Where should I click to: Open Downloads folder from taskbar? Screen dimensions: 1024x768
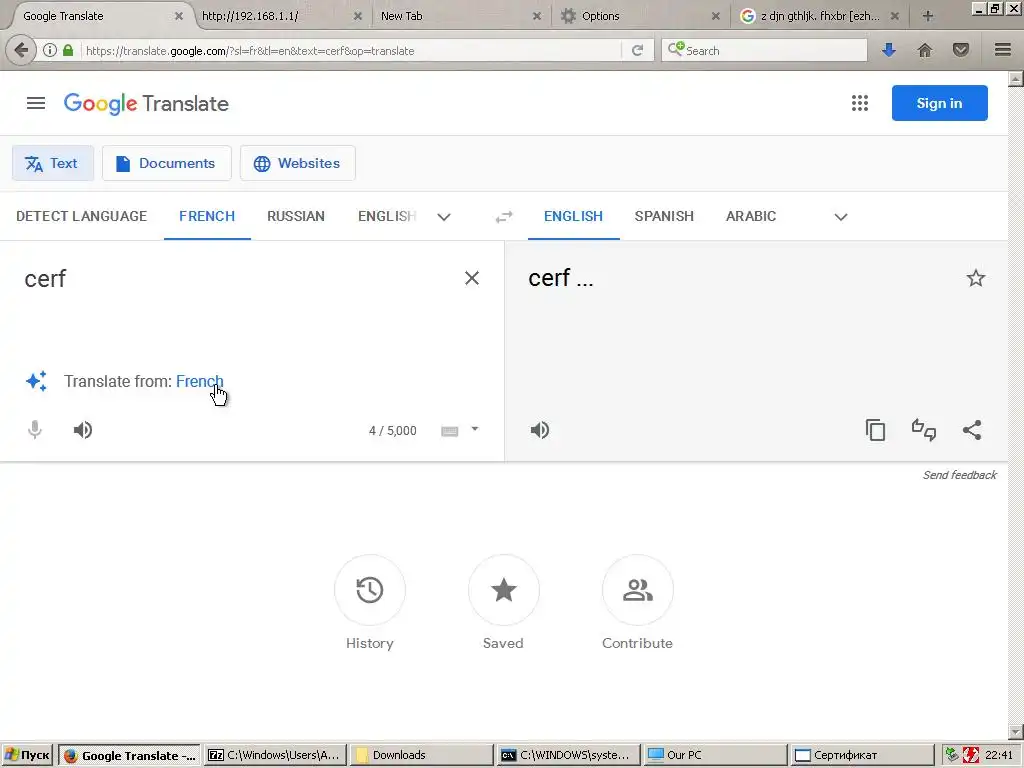[x=421, y=756]
